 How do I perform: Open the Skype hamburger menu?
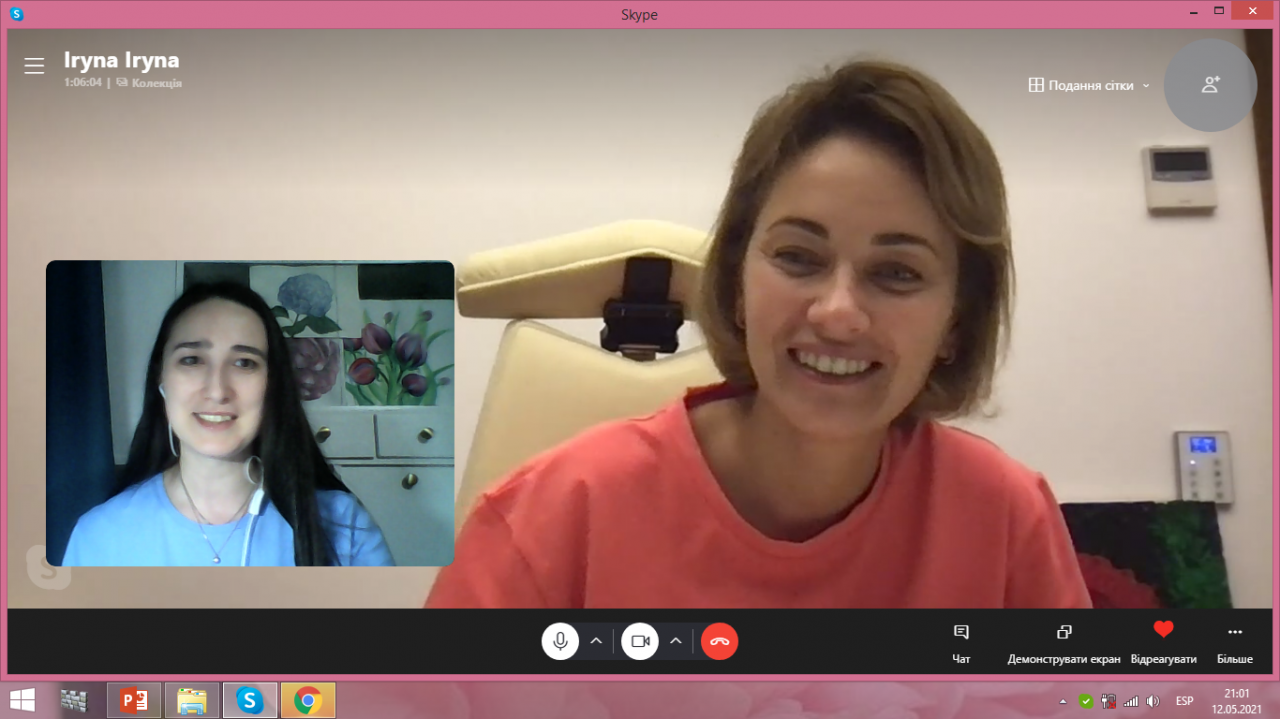(34, 66)
